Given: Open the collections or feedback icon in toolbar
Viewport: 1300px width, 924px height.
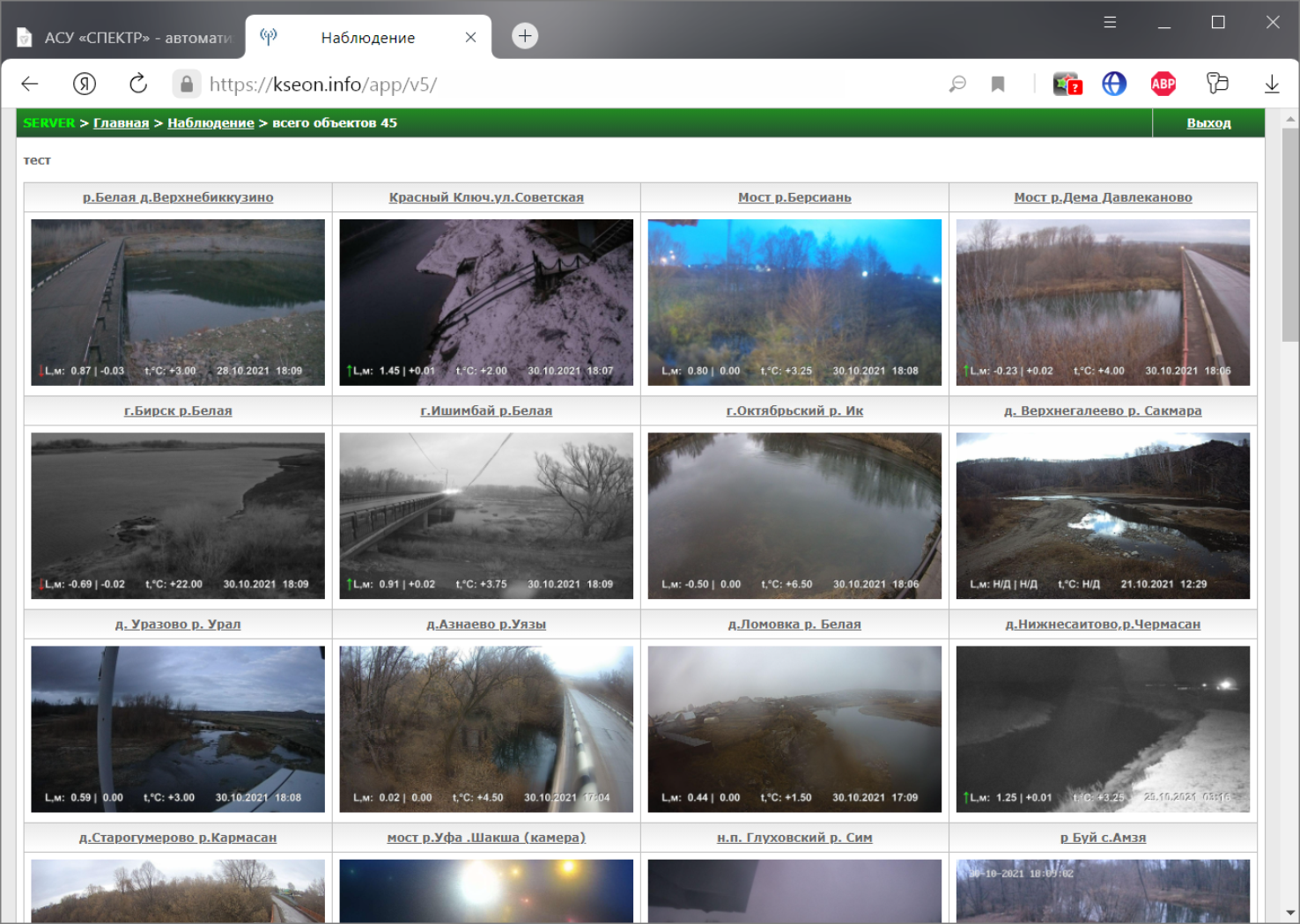Looking at the screenshot, I should (1217, 84).
